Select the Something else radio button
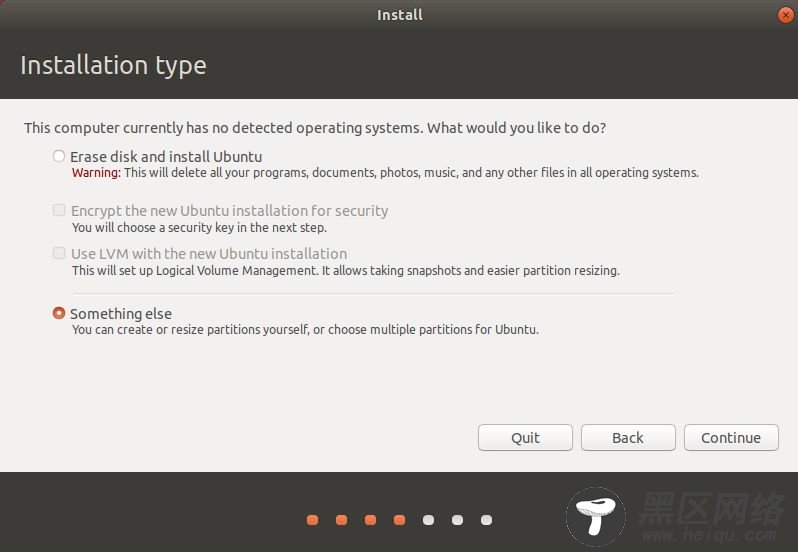 tap(59, 313)
